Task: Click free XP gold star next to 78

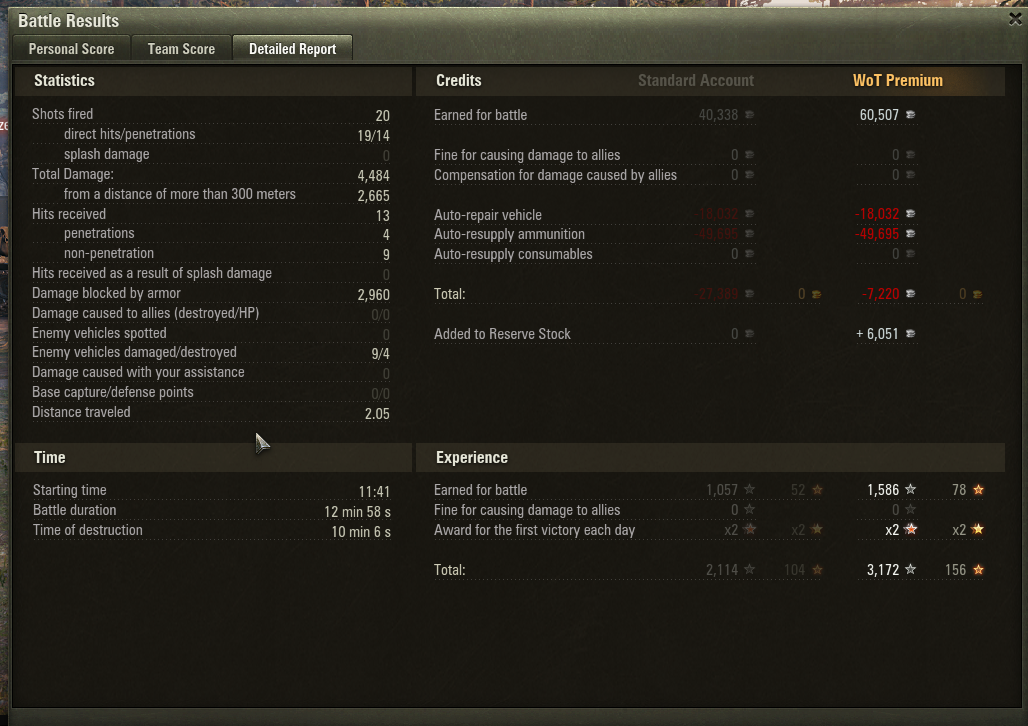Action: pyautogui.click(x=978, y=489)
